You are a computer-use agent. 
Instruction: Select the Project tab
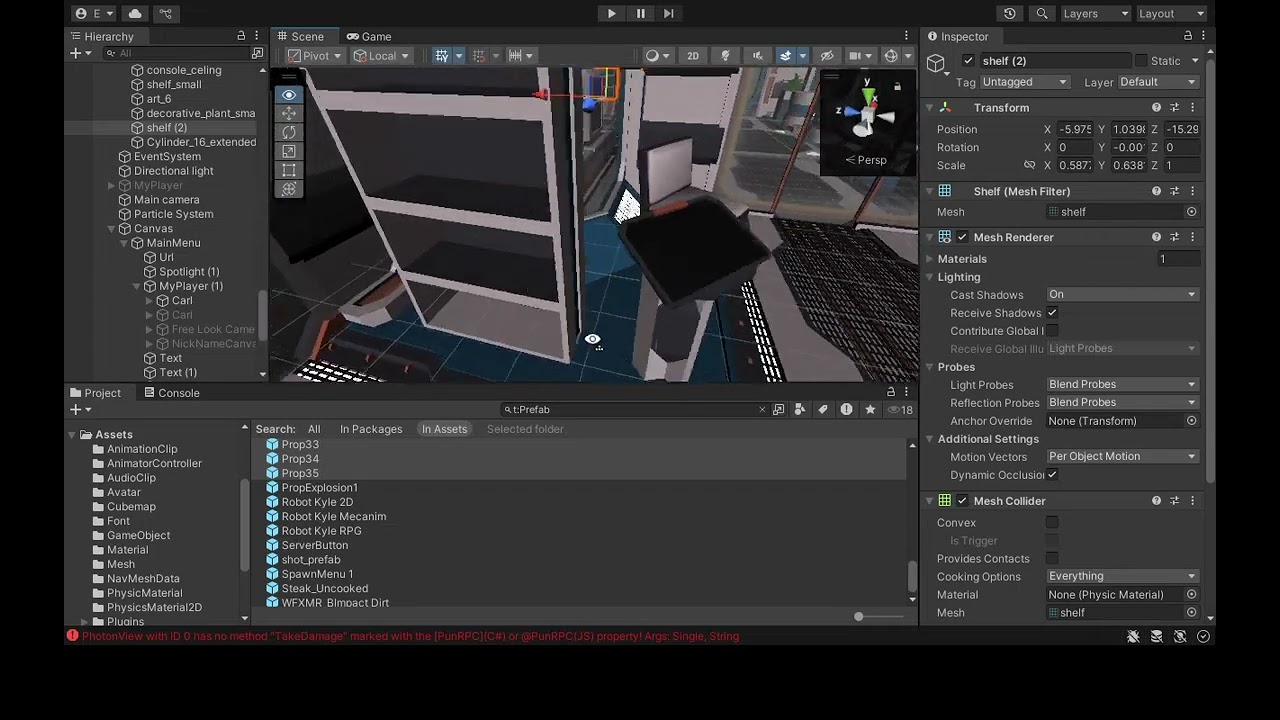click(95, 393)
